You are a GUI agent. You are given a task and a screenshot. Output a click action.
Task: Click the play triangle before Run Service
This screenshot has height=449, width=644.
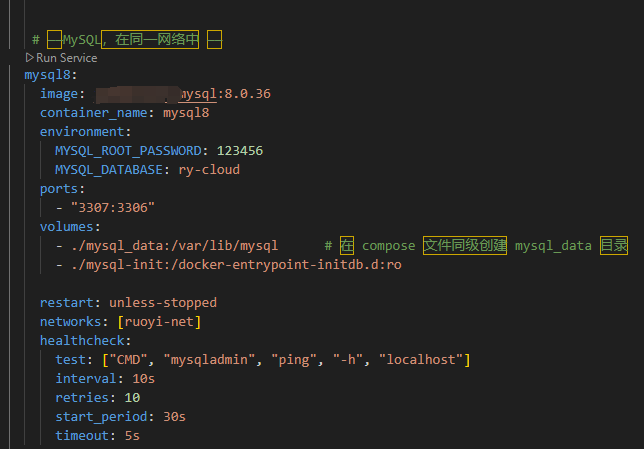[x=29, y=58]
